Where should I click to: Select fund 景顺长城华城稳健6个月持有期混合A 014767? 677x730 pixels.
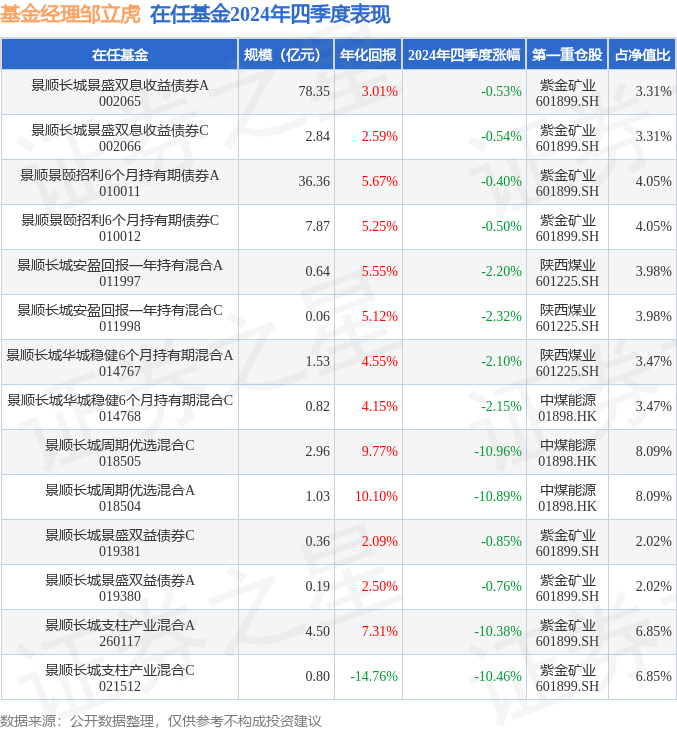click(x=120, y=363)
